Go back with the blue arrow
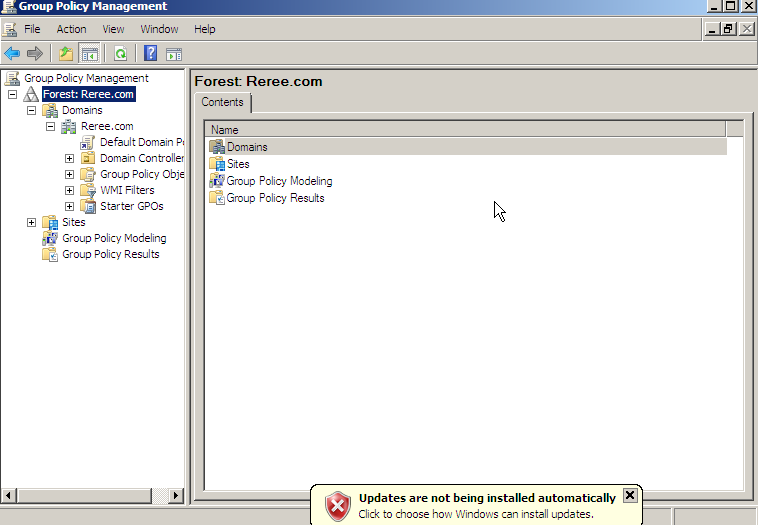Image resolution: width=758 pixels, height=525 pixels. tap(12, 53)
